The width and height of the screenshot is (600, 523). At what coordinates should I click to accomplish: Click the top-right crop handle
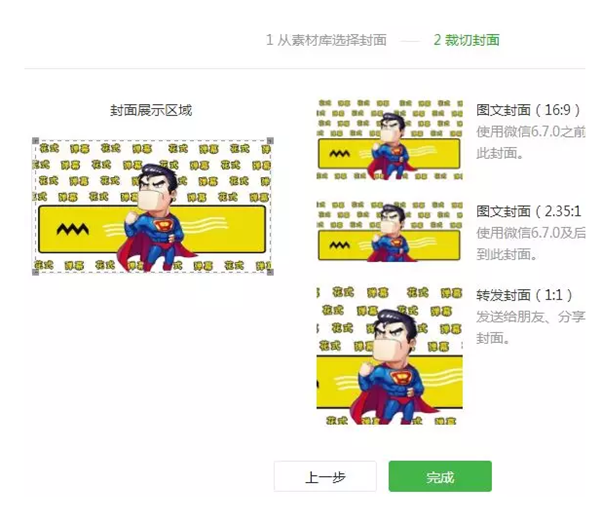click(x=270, y=141)
